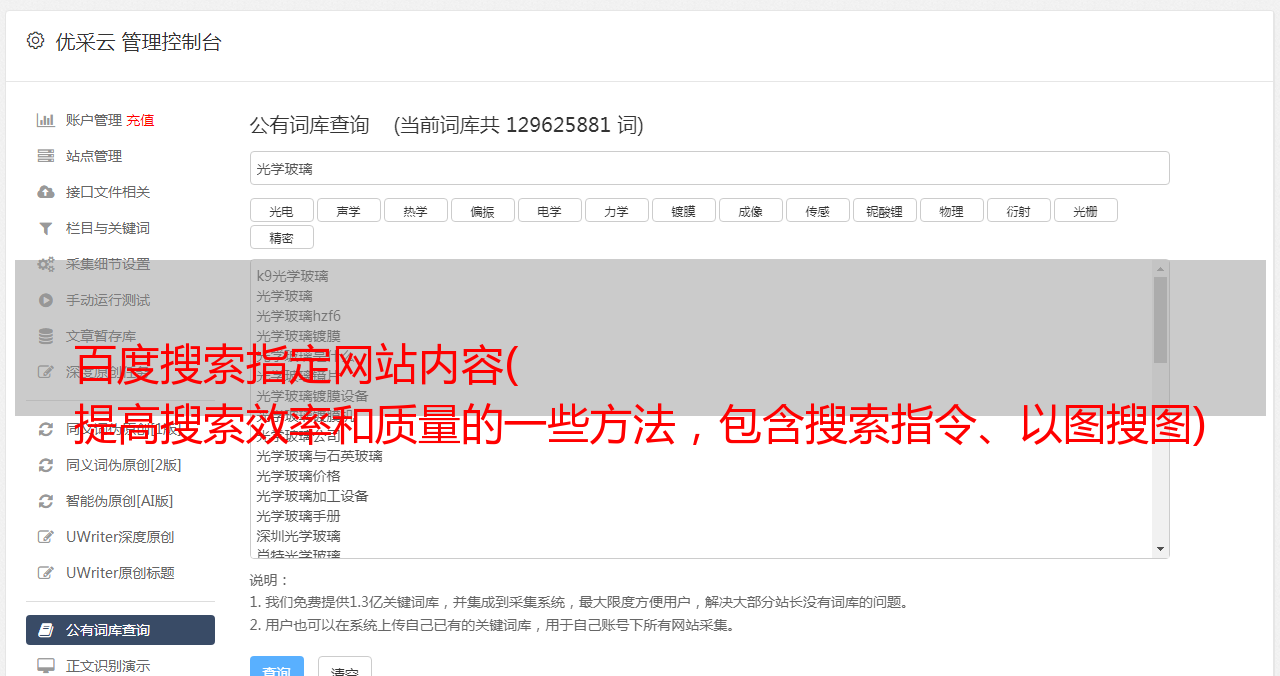The width and height of the screenshot is (1280, 676).
Task: Select the 物理 tag button
Action: click(x=951, y=210)
